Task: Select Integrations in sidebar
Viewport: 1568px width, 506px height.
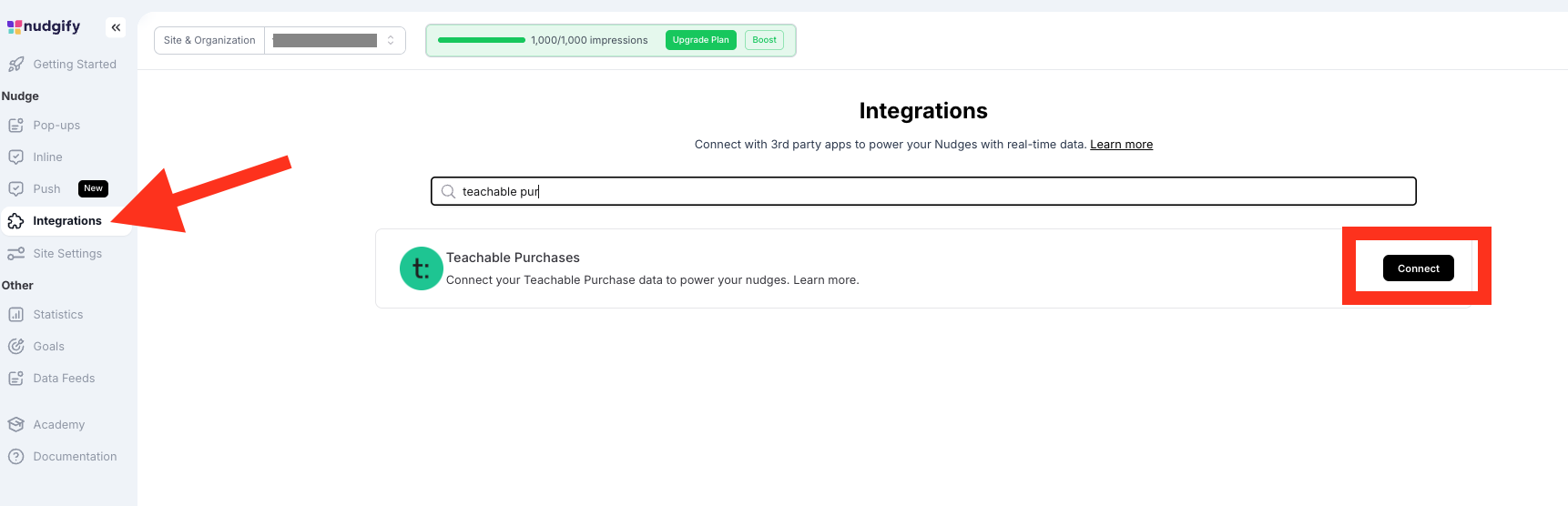Action: 66,221
